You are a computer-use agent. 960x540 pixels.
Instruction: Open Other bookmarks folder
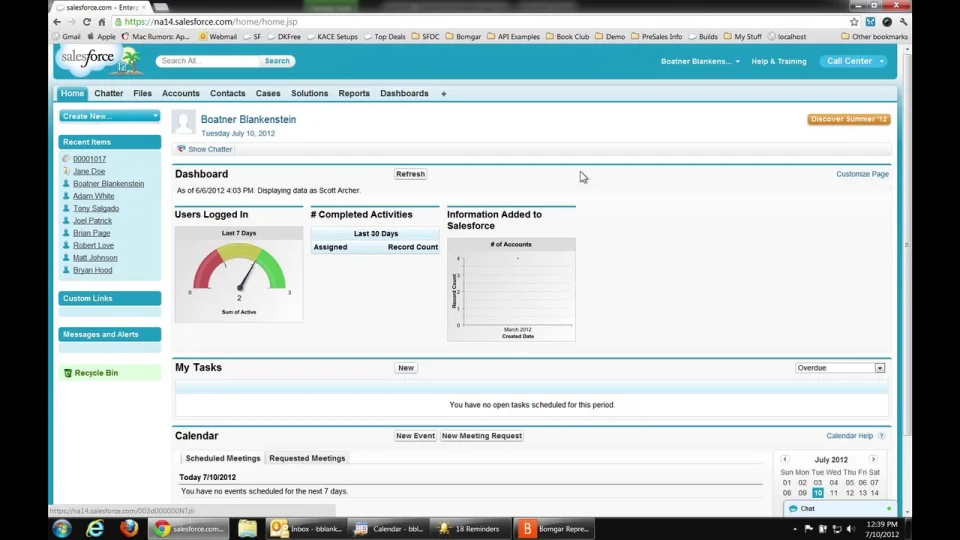pos(874,37)
